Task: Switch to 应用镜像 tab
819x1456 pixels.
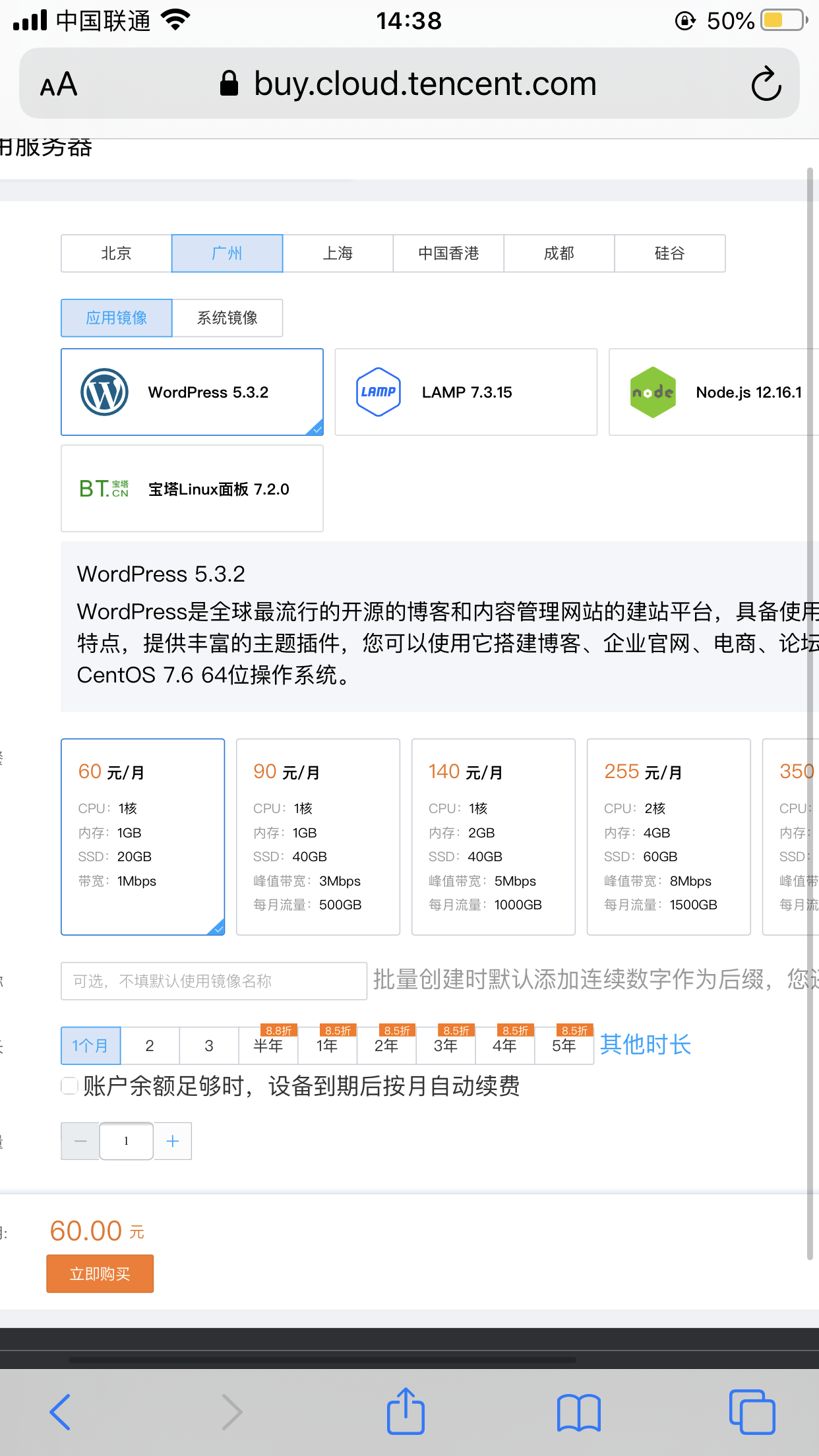Action: (116, 318)
